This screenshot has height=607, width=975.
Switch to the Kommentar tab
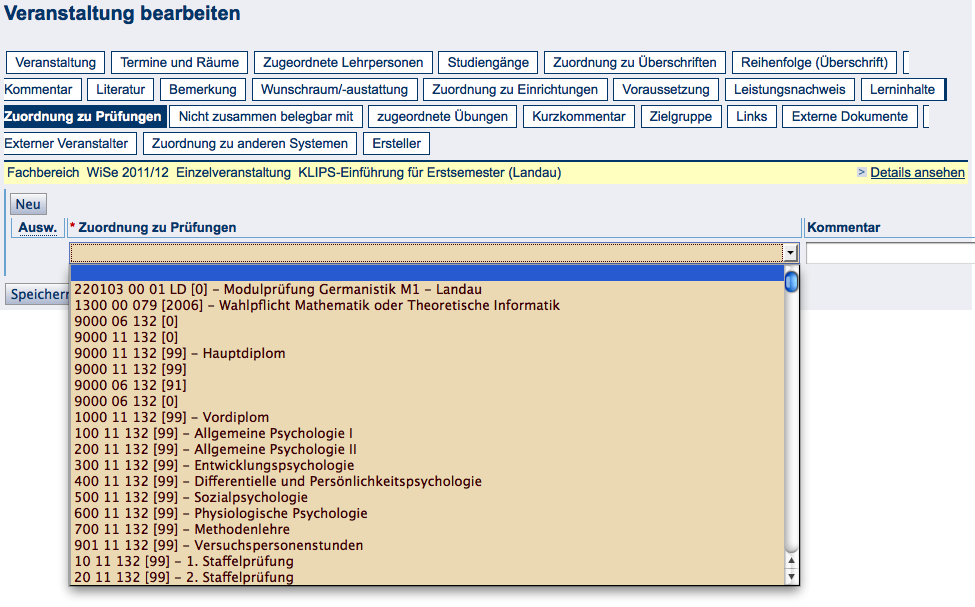(x=41, y=89)
